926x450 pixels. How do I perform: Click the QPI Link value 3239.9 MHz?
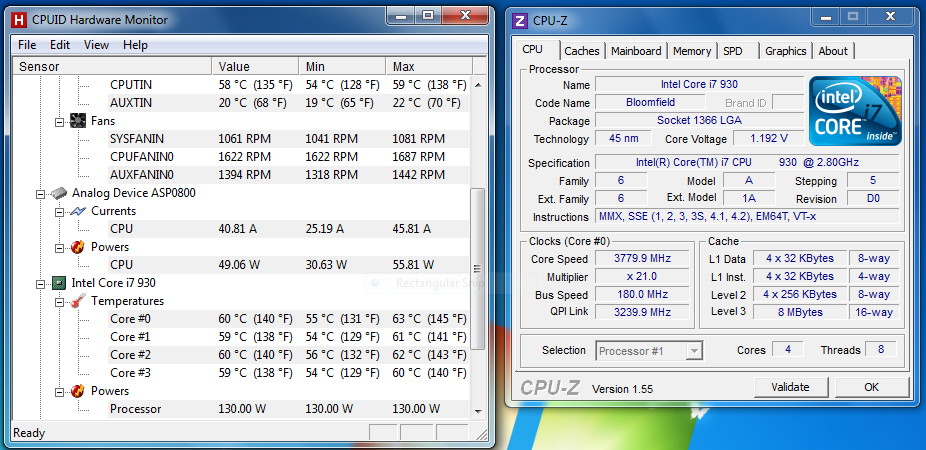[642, 312]
